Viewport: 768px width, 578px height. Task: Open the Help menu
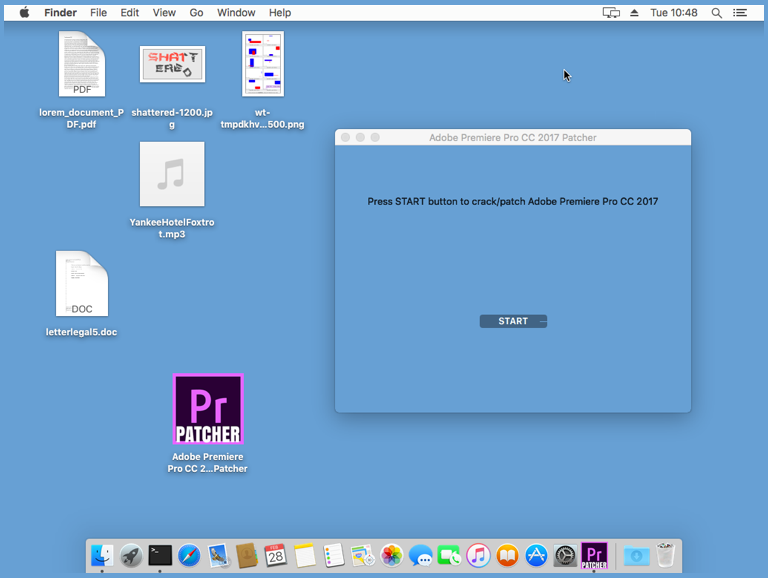point(280,13)
